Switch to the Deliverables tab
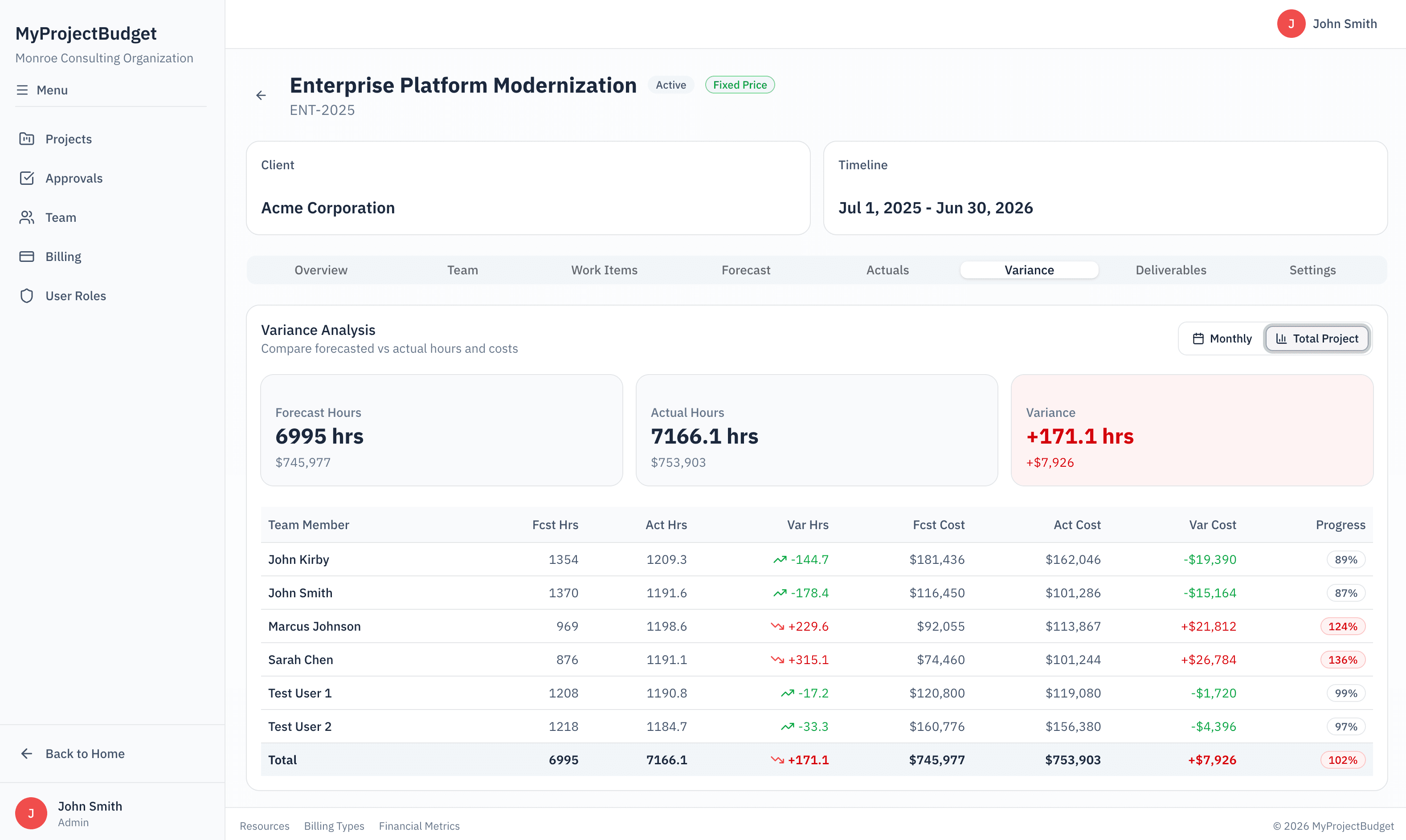This screenshot has height=840, width=1406. tap(1170, 270)
